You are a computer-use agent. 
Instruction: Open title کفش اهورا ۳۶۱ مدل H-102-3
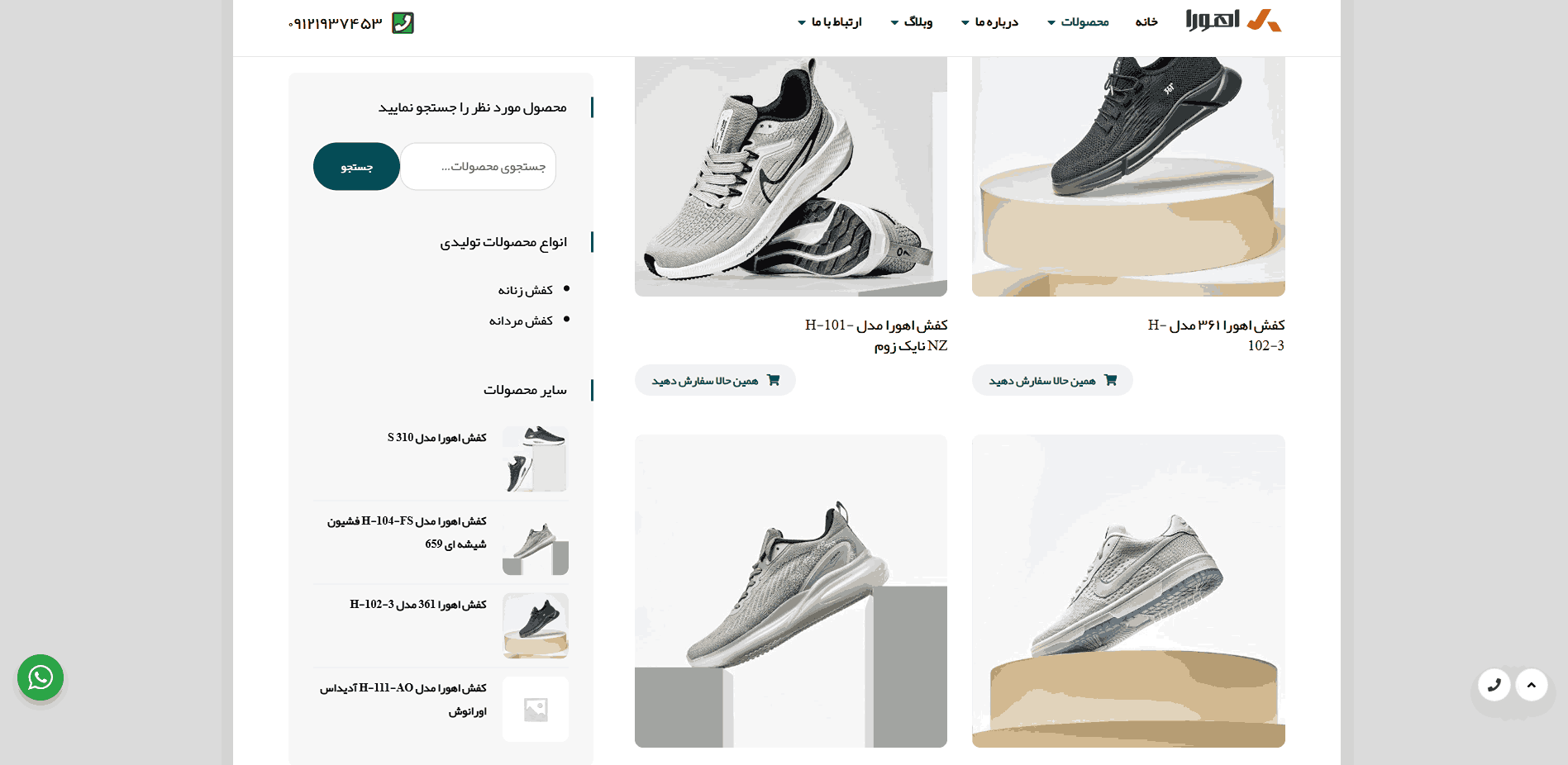coord(1216,335)
